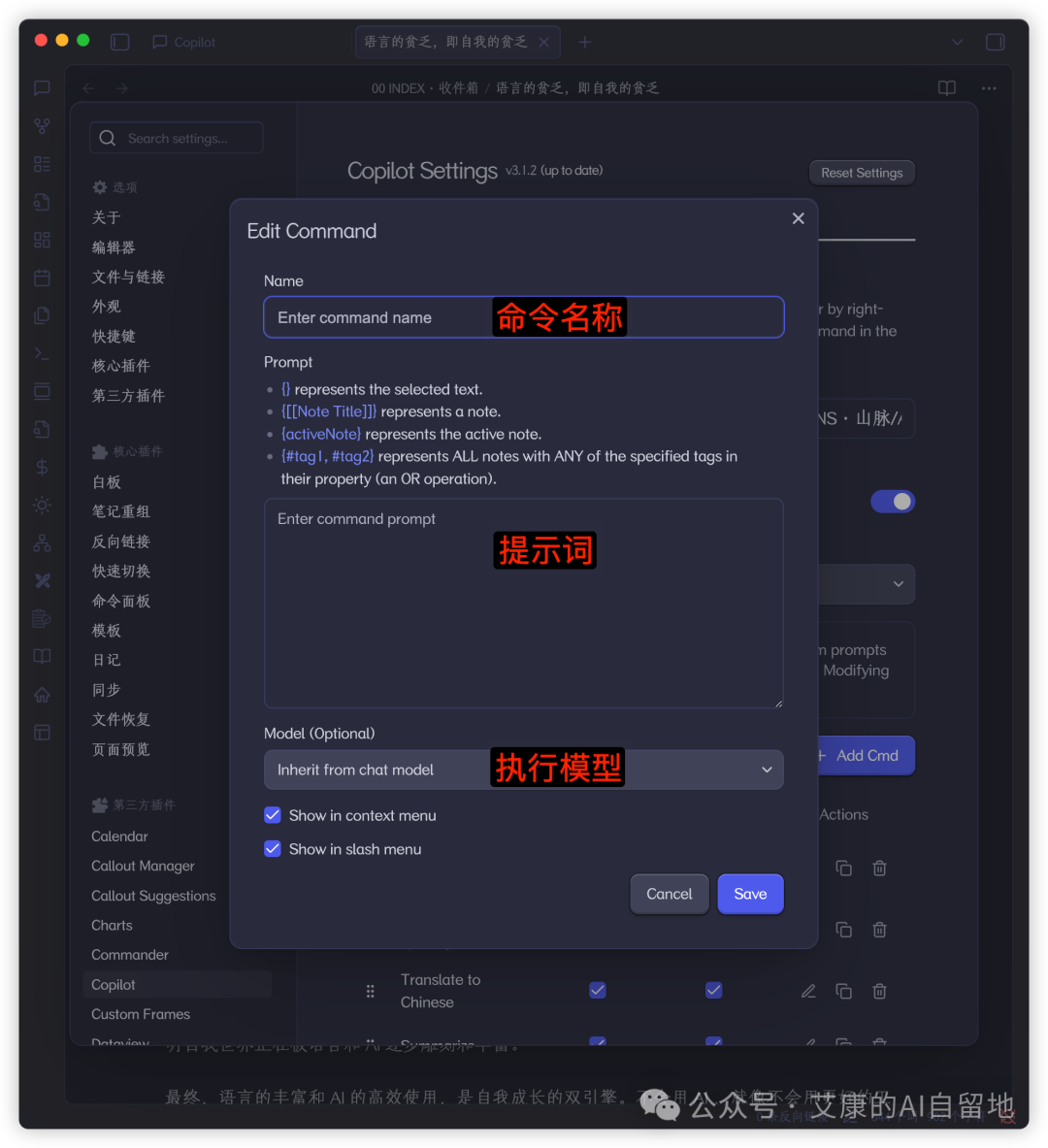Click the Cancel button
The image size is (1048, 1148).
pyautogui.click(x=670, y=894)
